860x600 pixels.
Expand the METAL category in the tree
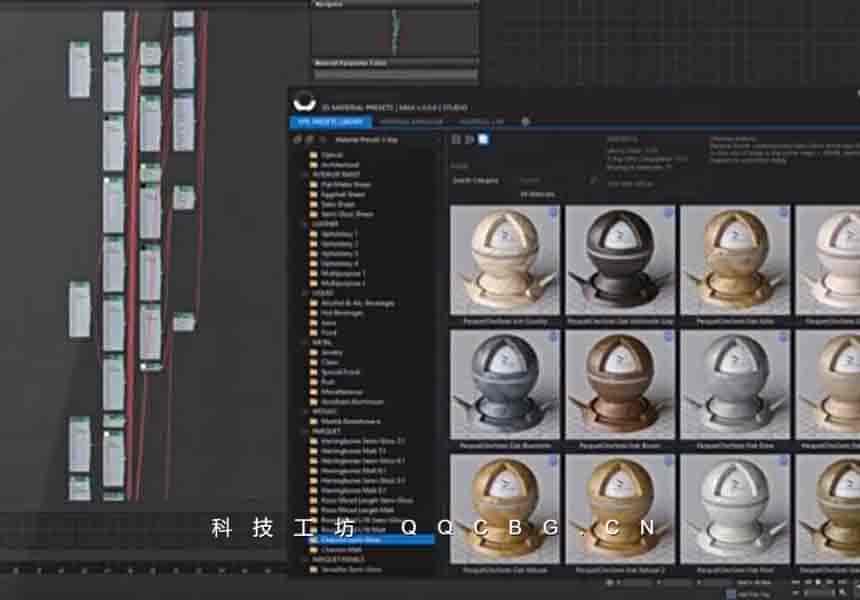[304, 342]
